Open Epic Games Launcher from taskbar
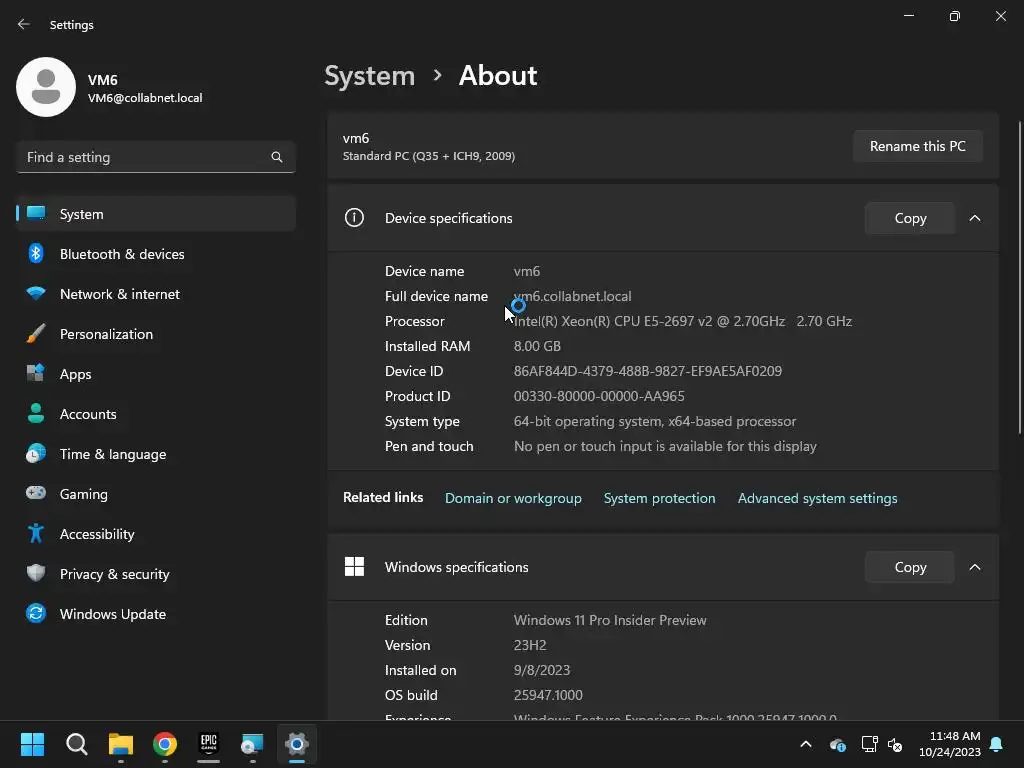This screenshot has height=768, width=1024. click(x=208, y=744)
